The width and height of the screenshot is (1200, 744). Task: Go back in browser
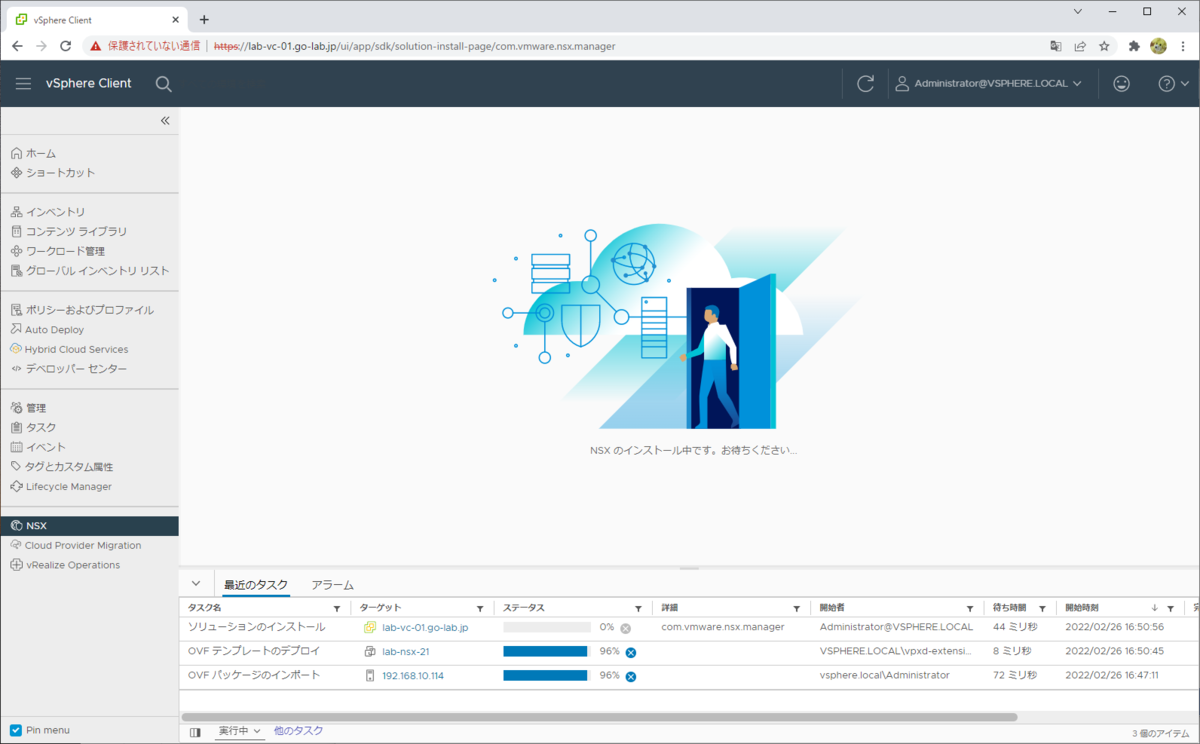[17, 46]
